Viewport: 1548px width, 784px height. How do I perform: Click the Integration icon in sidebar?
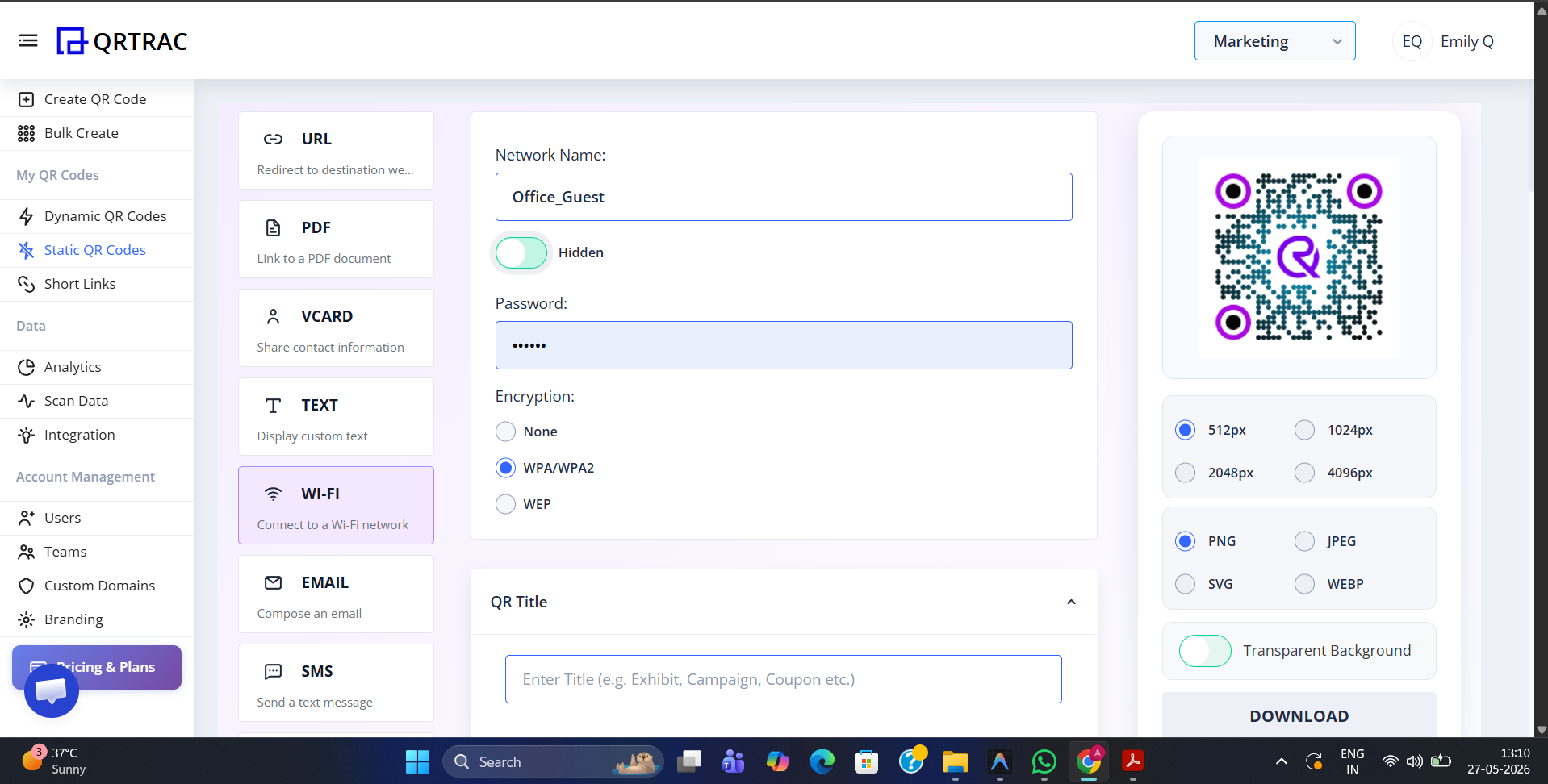pyautogui.click(x=27, y=435)
